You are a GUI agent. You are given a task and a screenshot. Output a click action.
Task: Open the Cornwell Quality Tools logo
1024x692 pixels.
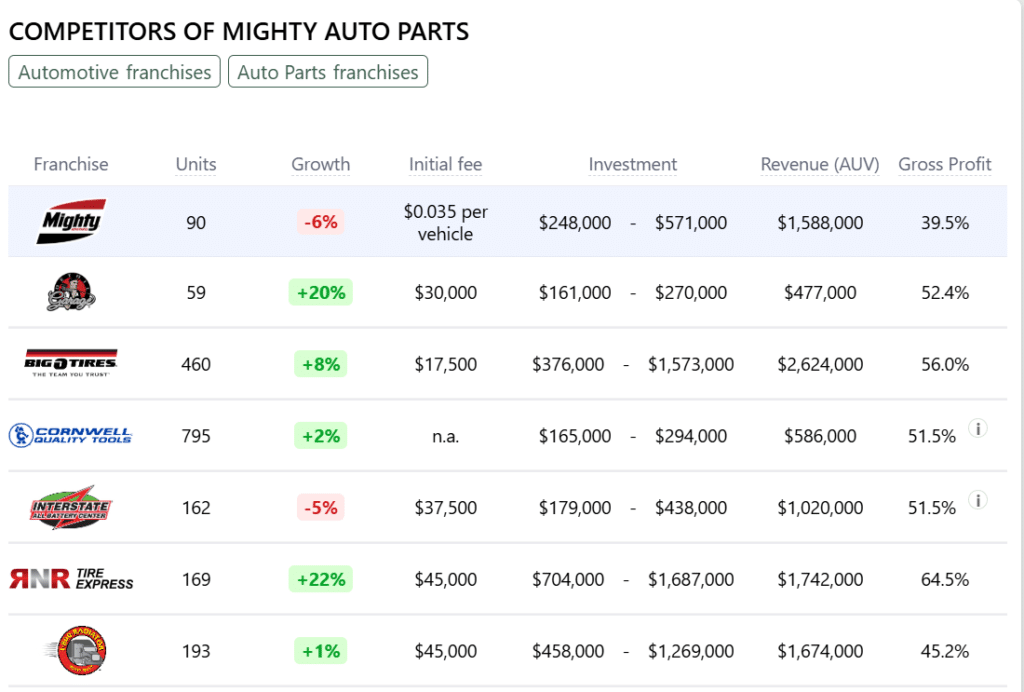pos(71,435)
